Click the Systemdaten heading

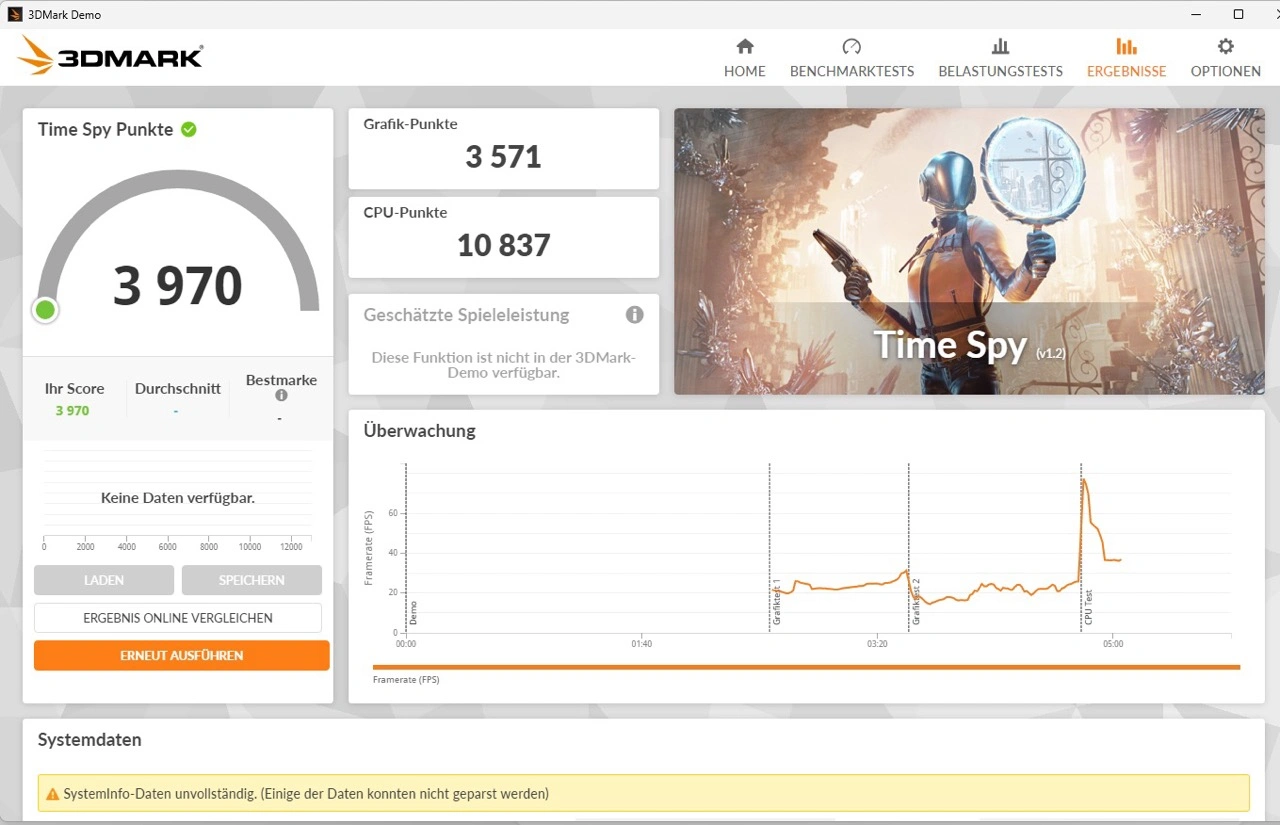[x=89, y=740]
